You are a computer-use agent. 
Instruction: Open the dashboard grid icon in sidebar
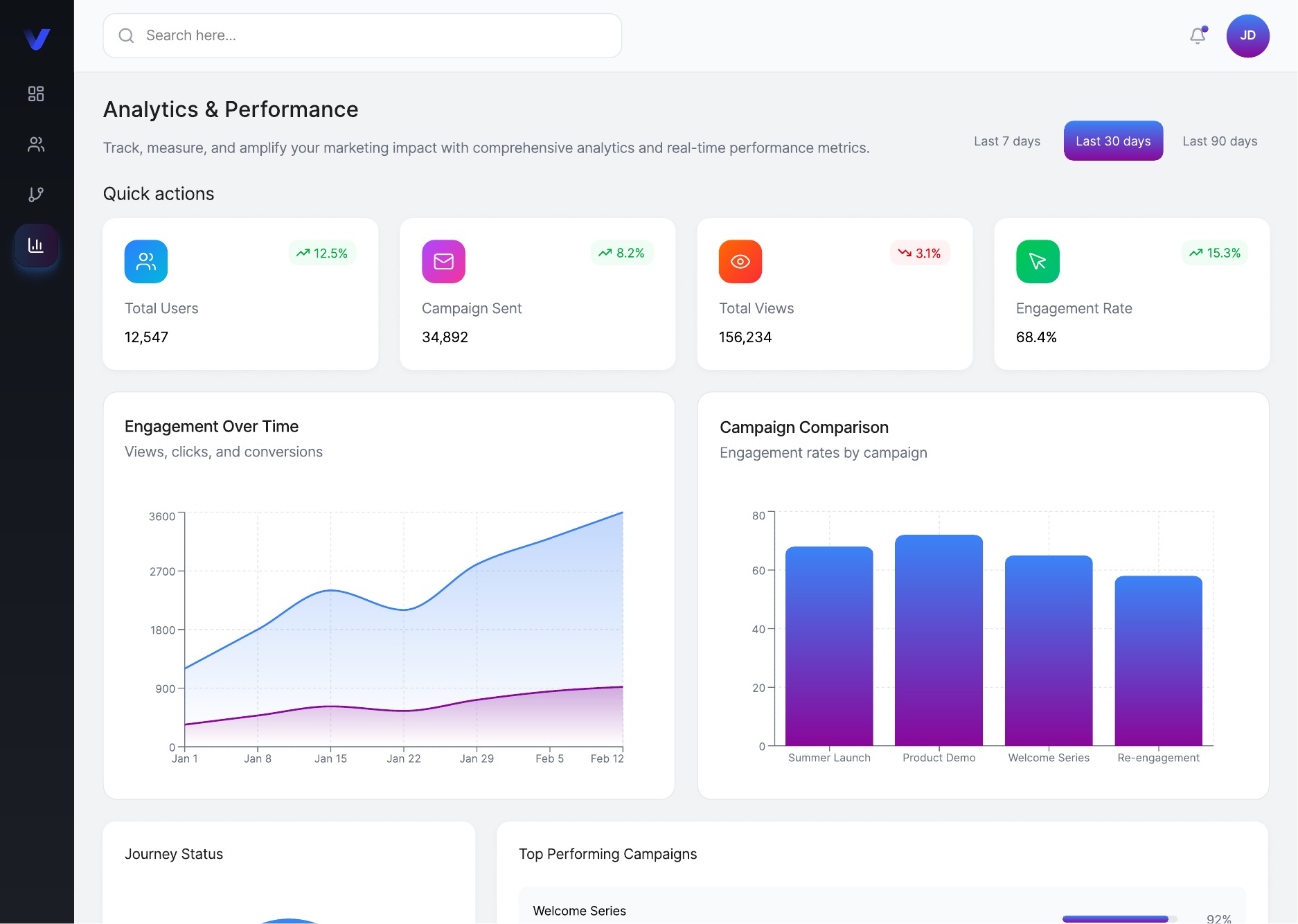[36, 94]
